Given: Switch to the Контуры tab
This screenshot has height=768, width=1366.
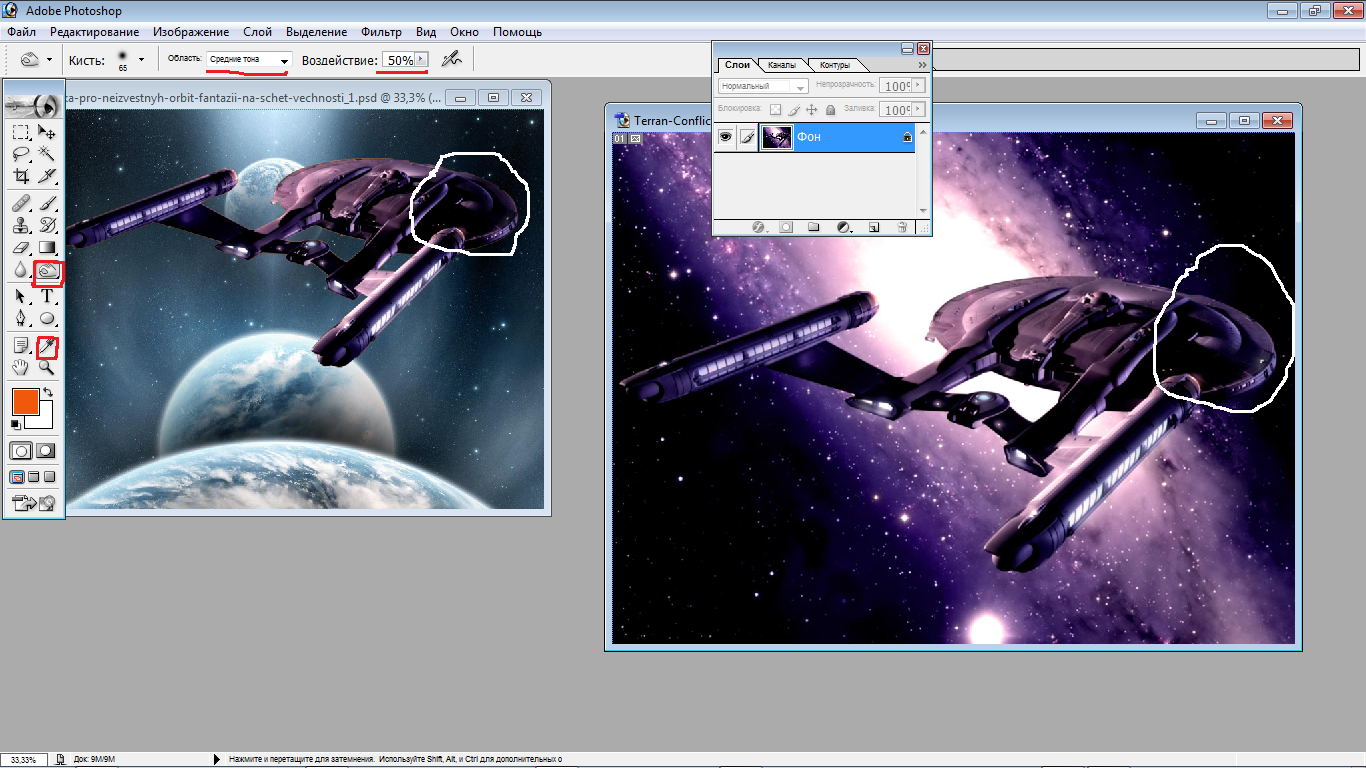Looking at the screenshot, I should point(835,65).
